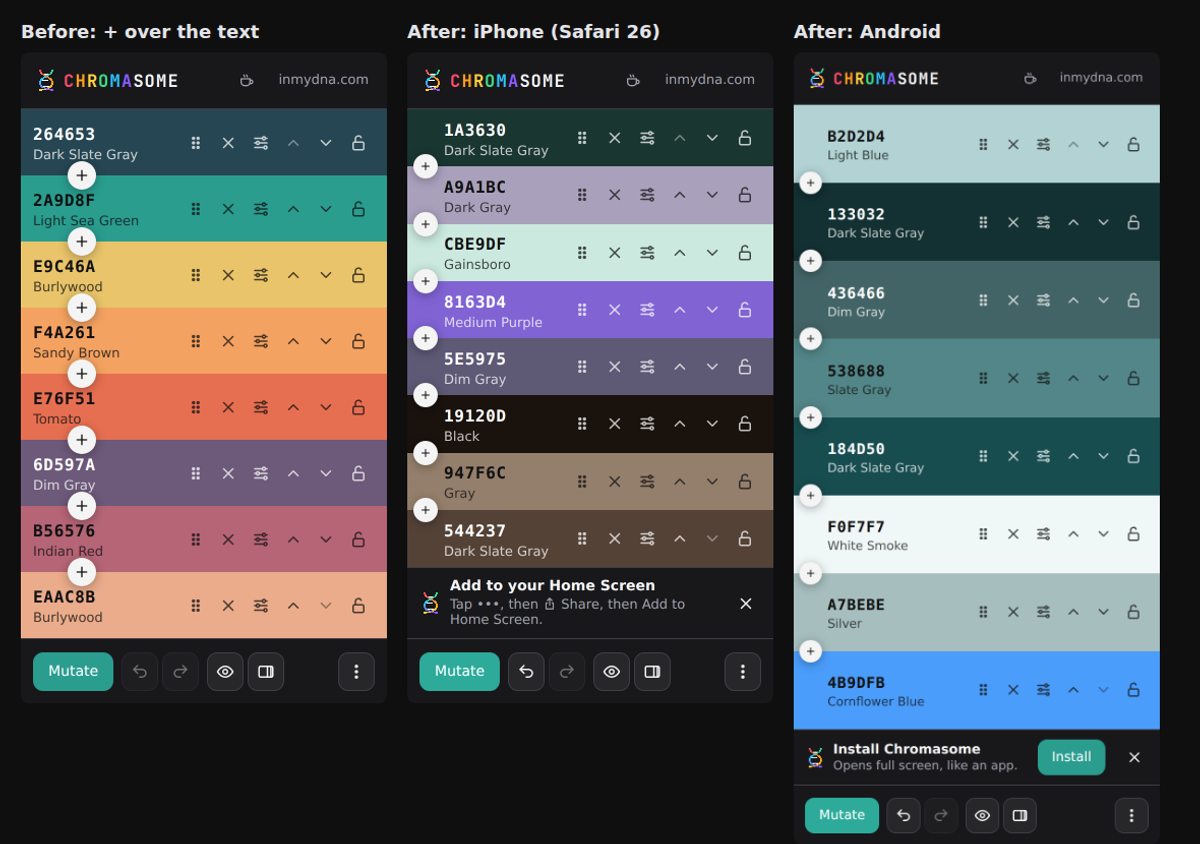Lock the E9C46A Burlywood color

358,275
